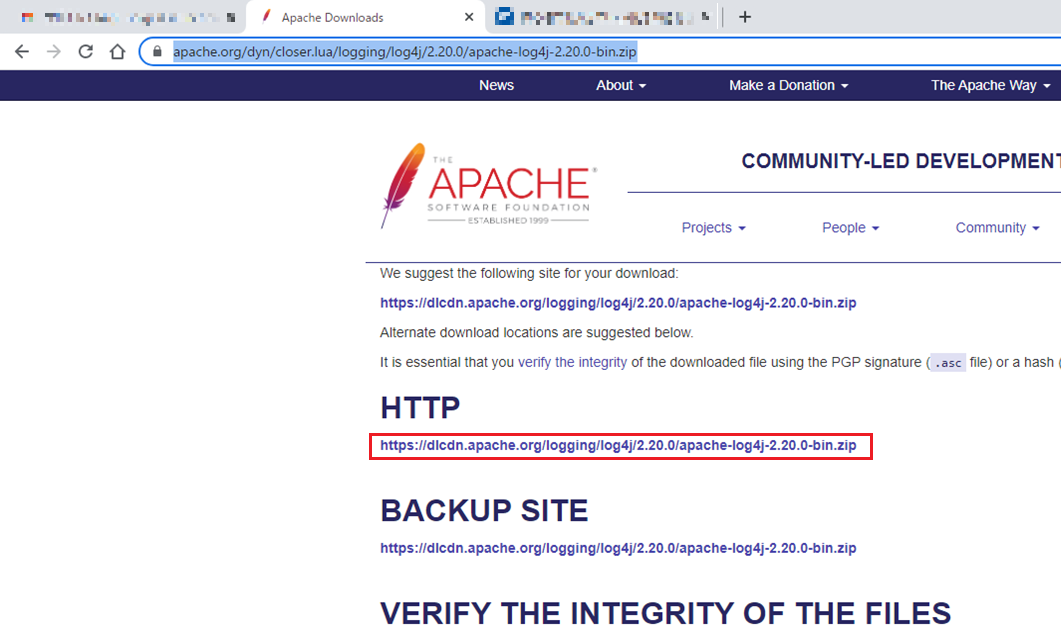Open the verify the integrity link
This screenshot has height=633, width=1061.
click(x=572, y=362)
